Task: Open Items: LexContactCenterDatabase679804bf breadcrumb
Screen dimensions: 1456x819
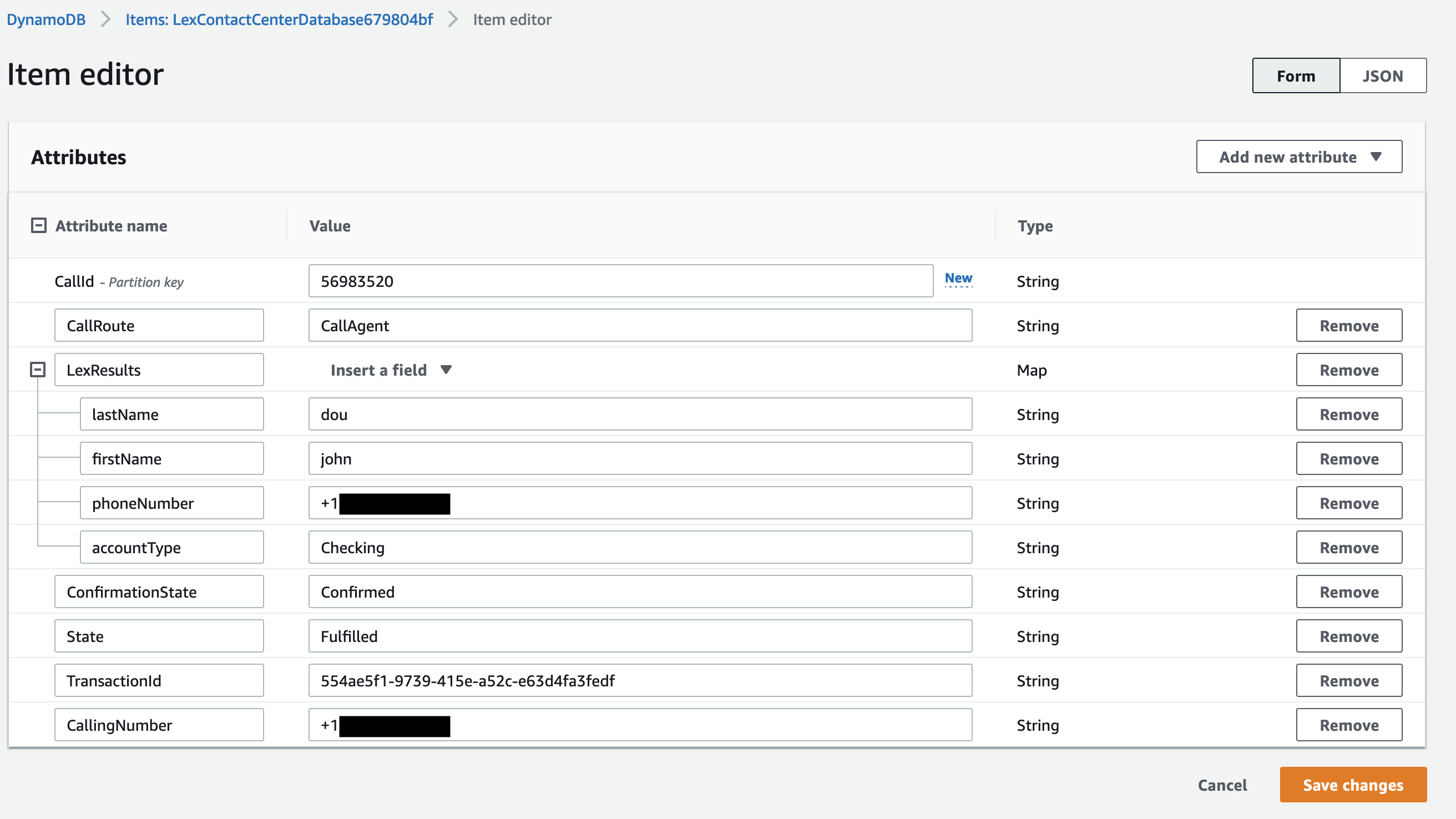Action: pos(279,19)
